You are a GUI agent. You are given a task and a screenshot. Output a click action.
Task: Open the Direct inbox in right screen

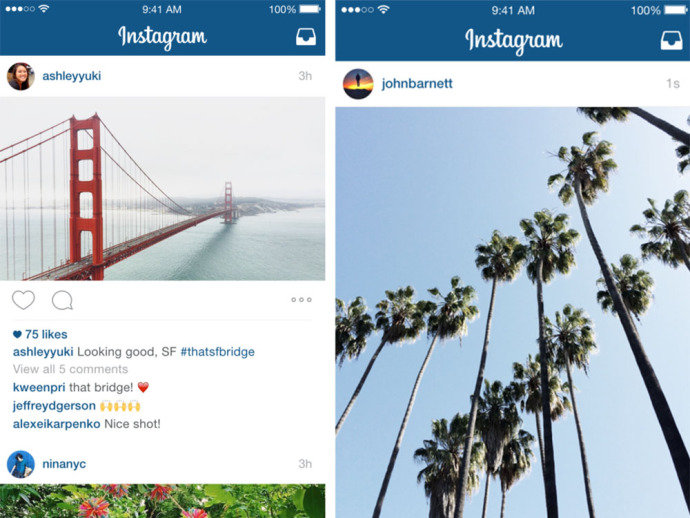pos(672,40)
